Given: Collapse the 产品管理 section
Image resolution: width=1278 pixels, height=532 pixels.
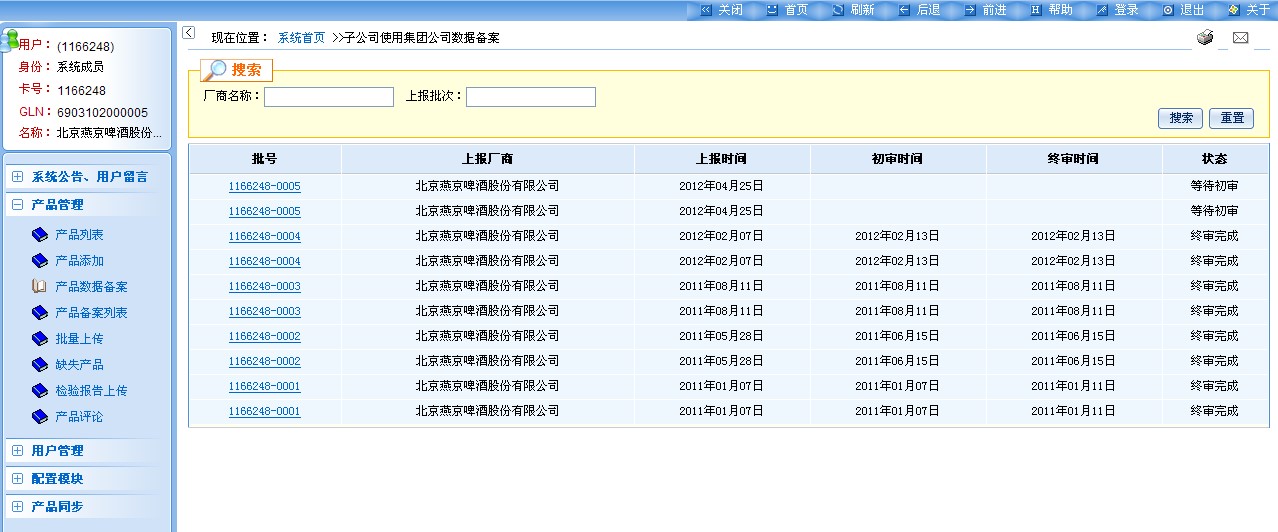Looking at the screenshot, I should 18,205.
